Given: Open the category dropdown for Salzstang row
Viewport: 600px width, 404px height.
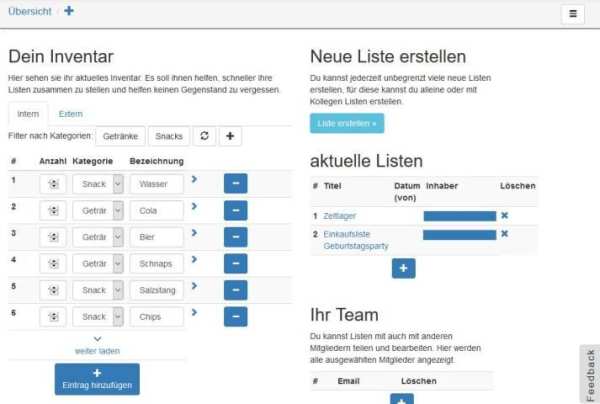Looking at the screenshot, I should (x=98, y=290).
